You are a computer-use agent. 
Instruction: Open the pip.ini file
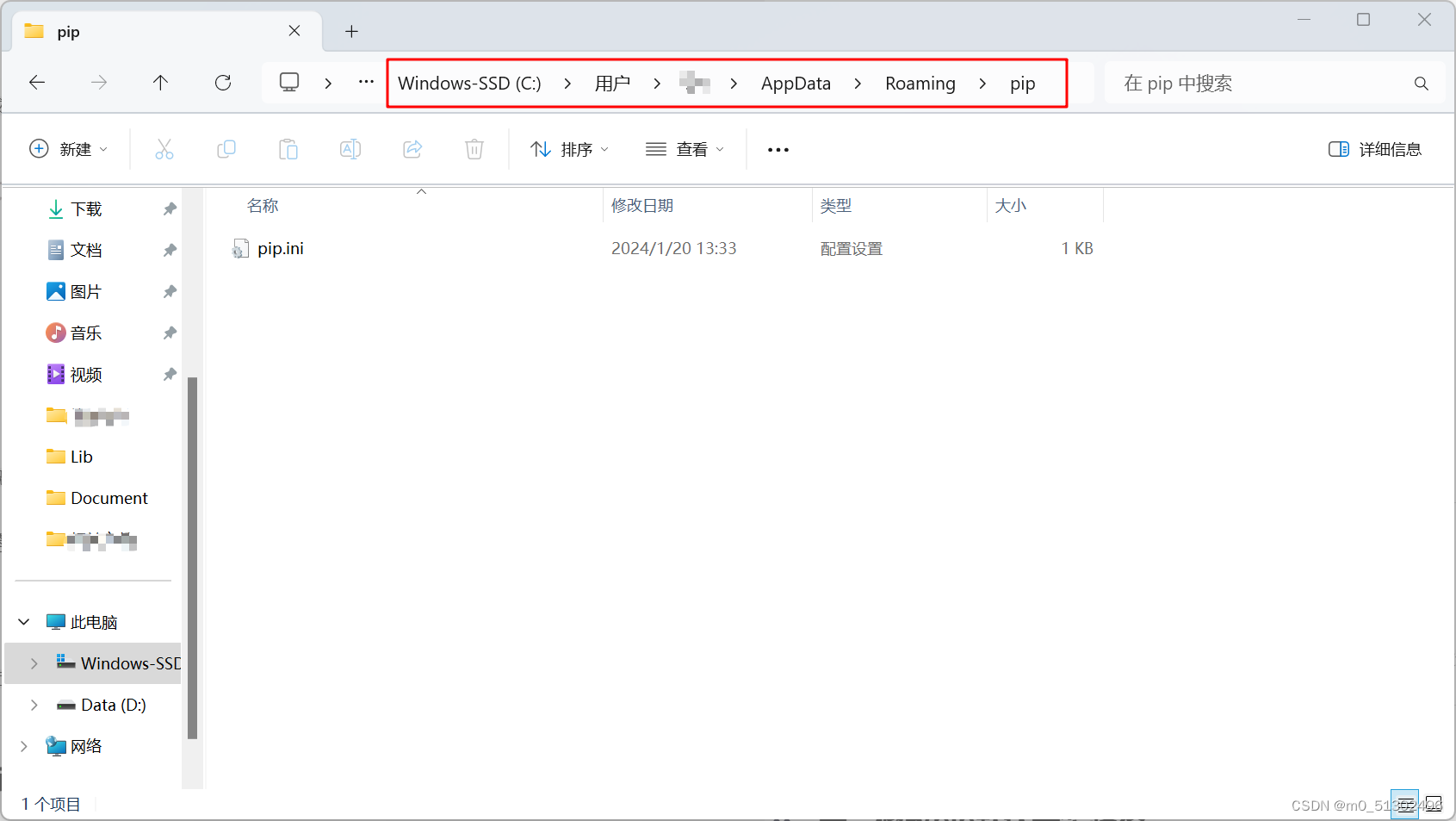[280, 248]
